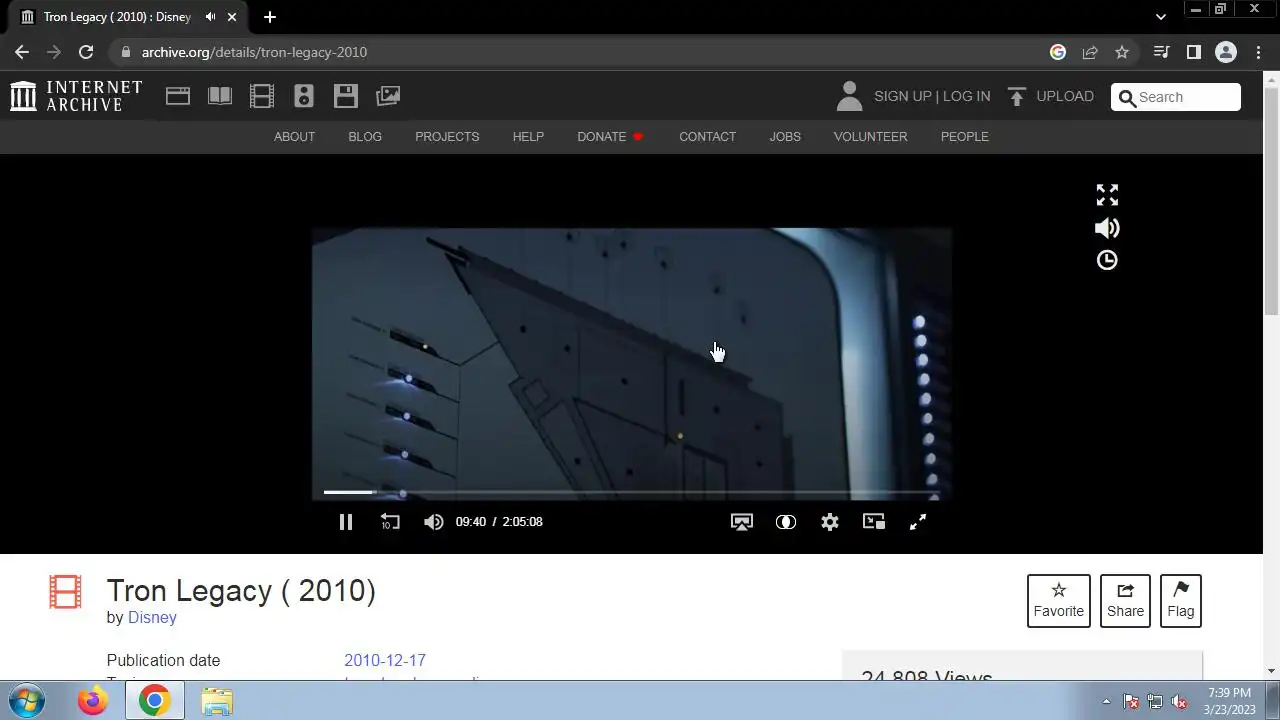Open Chrome profile avatar
Viewport: 1280px width, 720px height.
click(1226, 52)
